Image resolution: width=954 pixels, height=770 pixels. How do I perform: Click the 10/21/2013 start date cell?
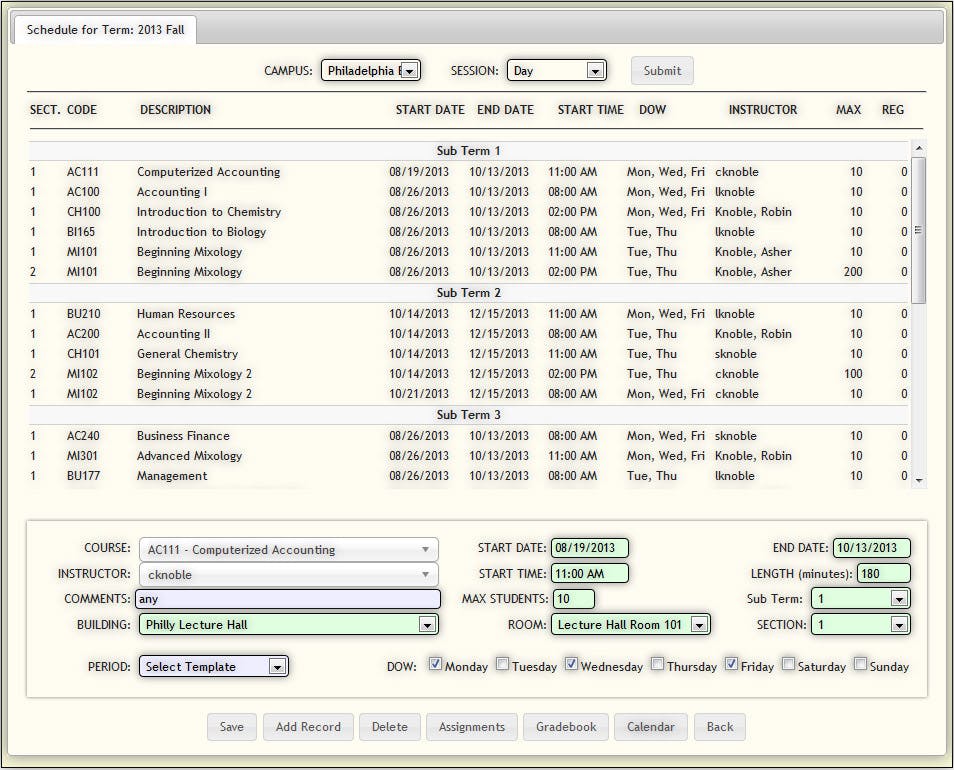[419, 394]
